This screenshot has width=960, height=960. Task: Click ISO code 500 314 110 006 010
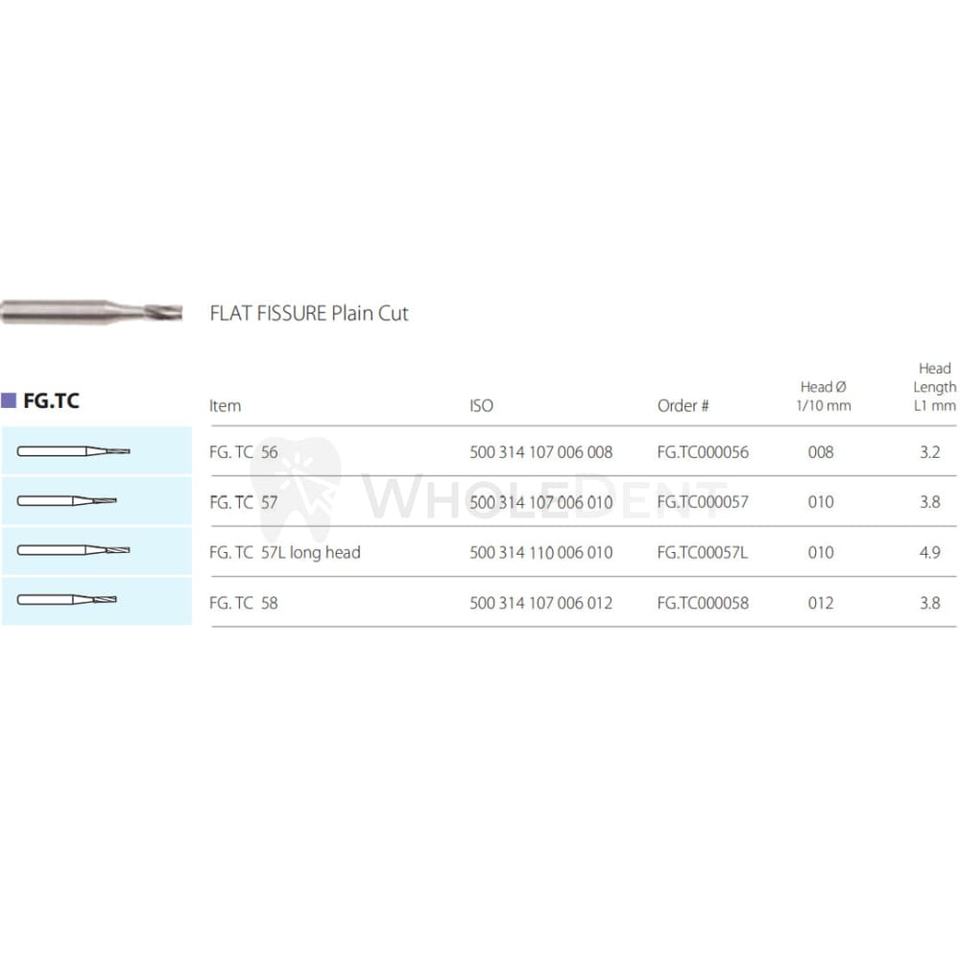pos(541,552)
